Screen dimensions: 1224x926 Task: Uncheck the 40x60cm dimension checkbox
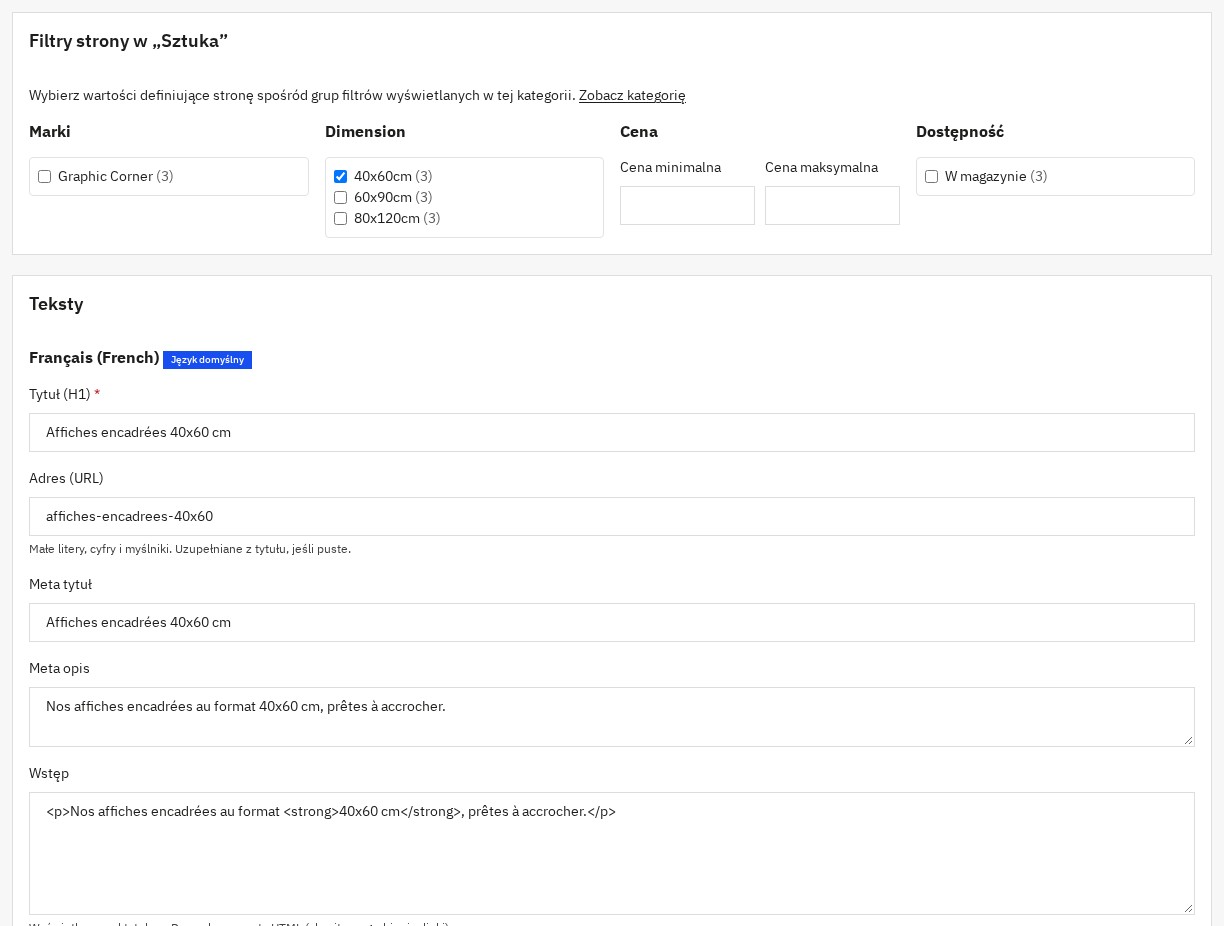(340, 177)
